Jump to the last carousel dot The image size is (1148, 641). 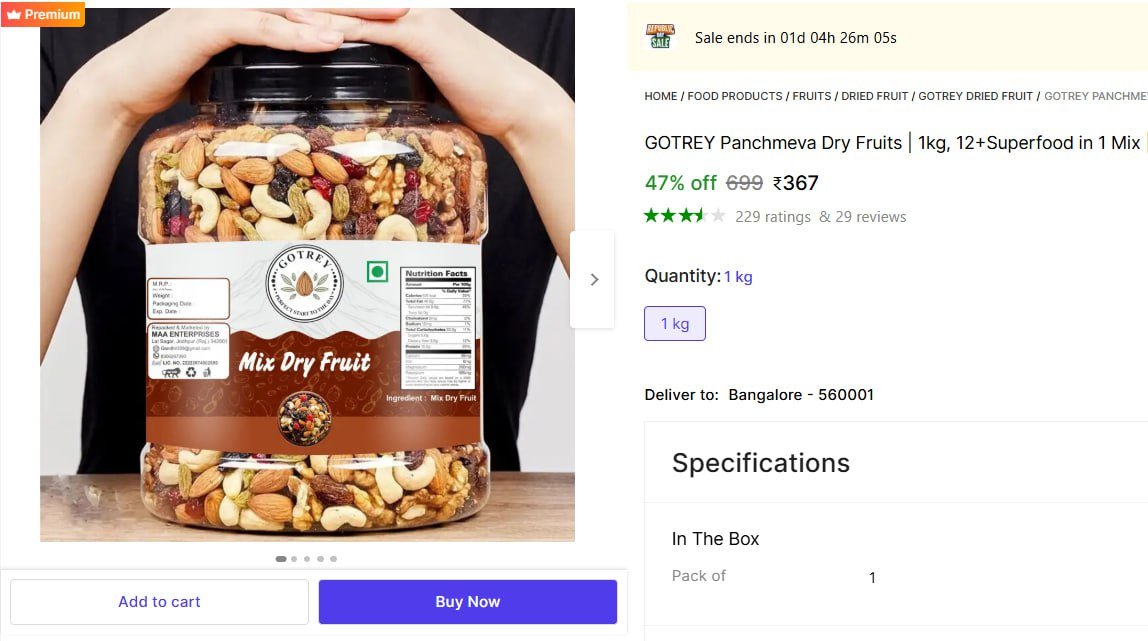[x=333, y=559]
